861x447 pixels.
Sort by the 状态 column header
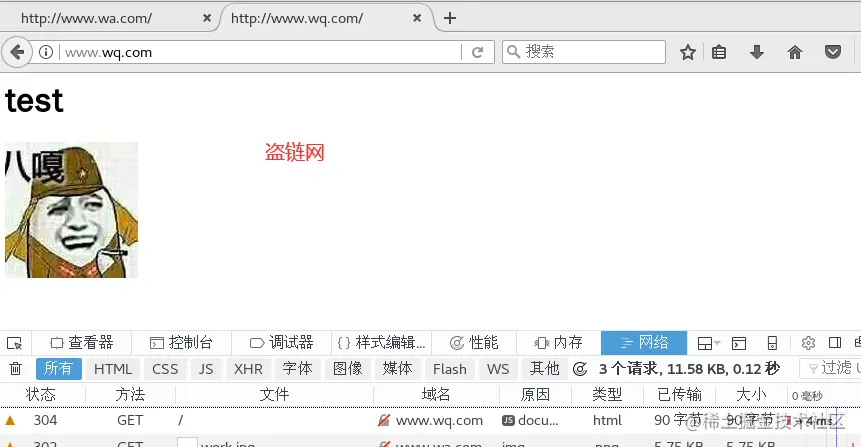coord(41,395)
